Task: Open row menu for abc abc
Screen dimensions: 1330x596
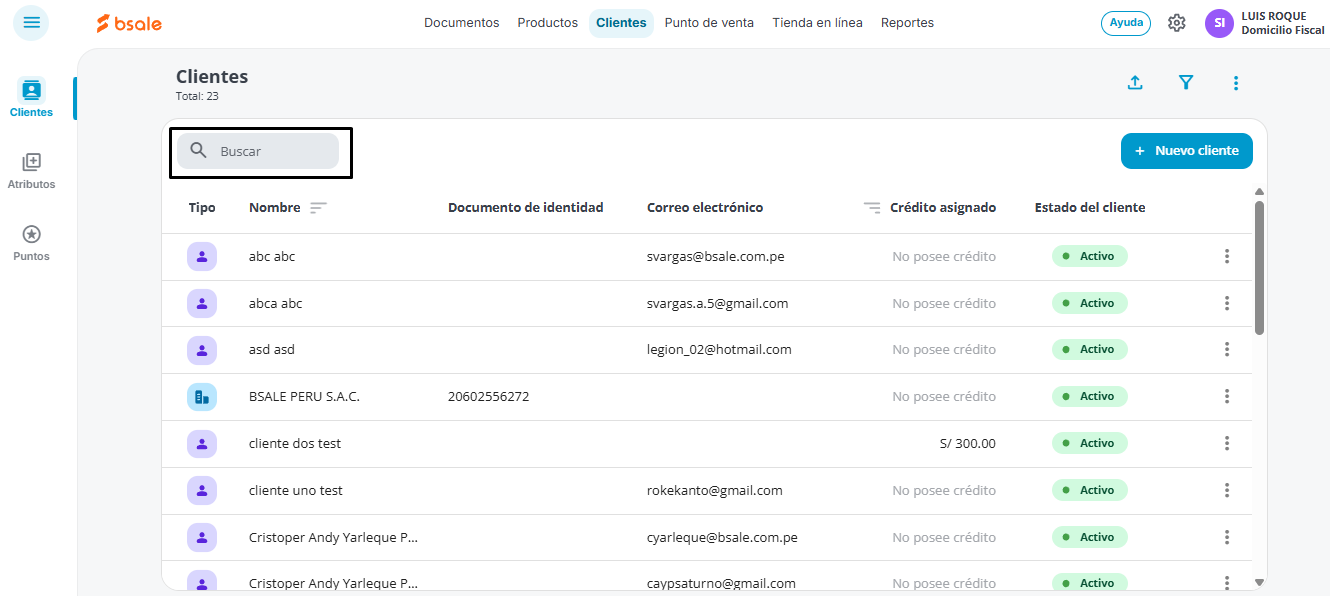Action: point(1227,257)
